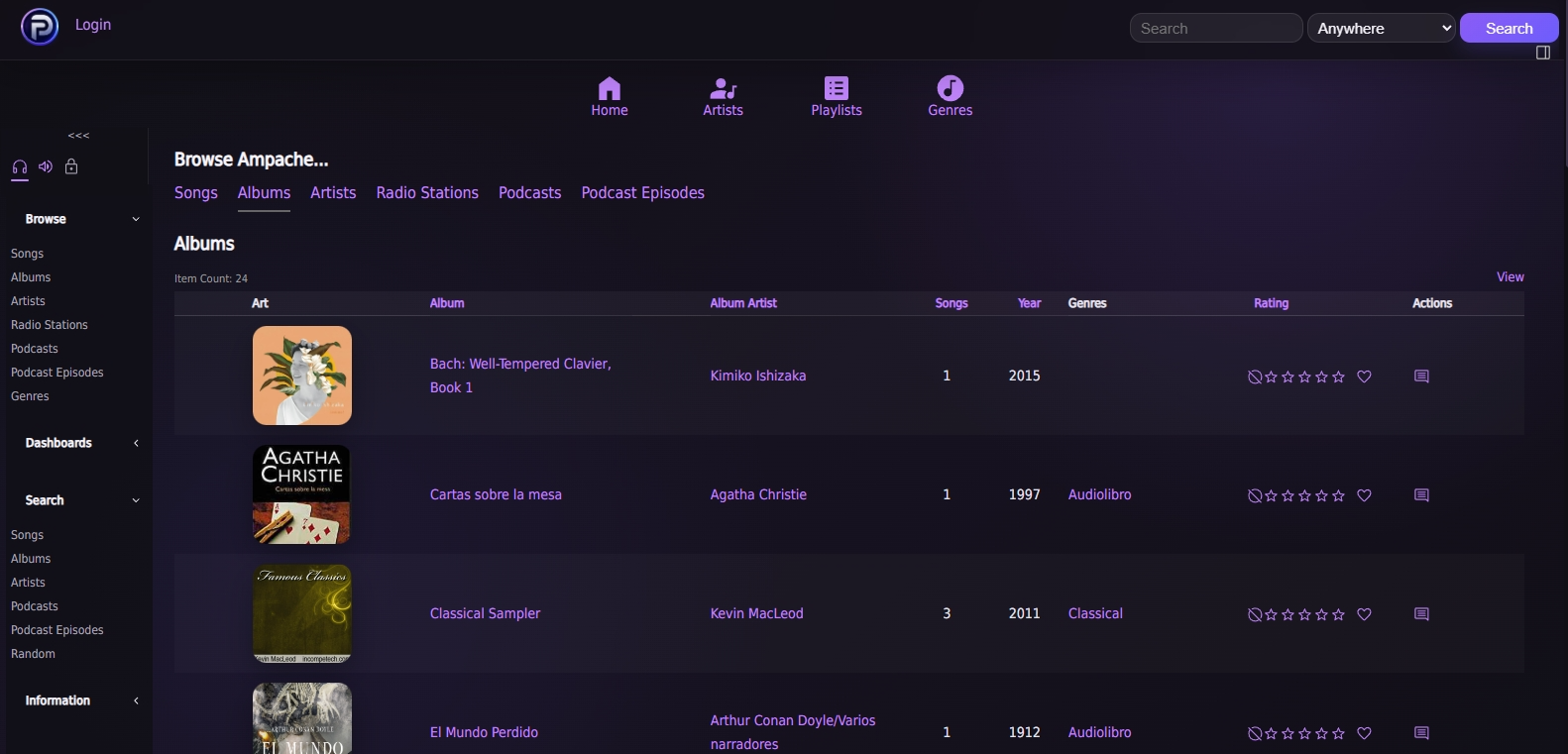Remove rating for Cartas sobre la mesa
This screenshot has width=1568, height=754.
pos(1255,495)
